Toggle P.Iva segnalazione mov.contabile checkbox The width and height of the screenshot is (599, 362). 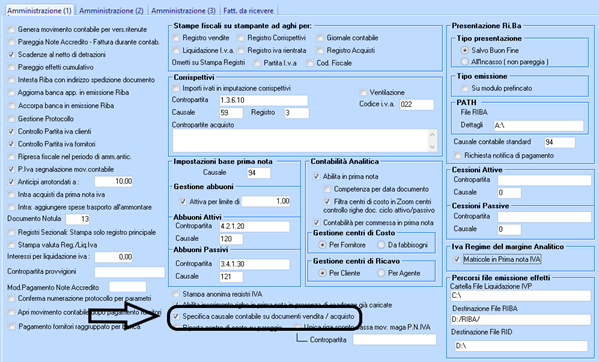[11, 169]
